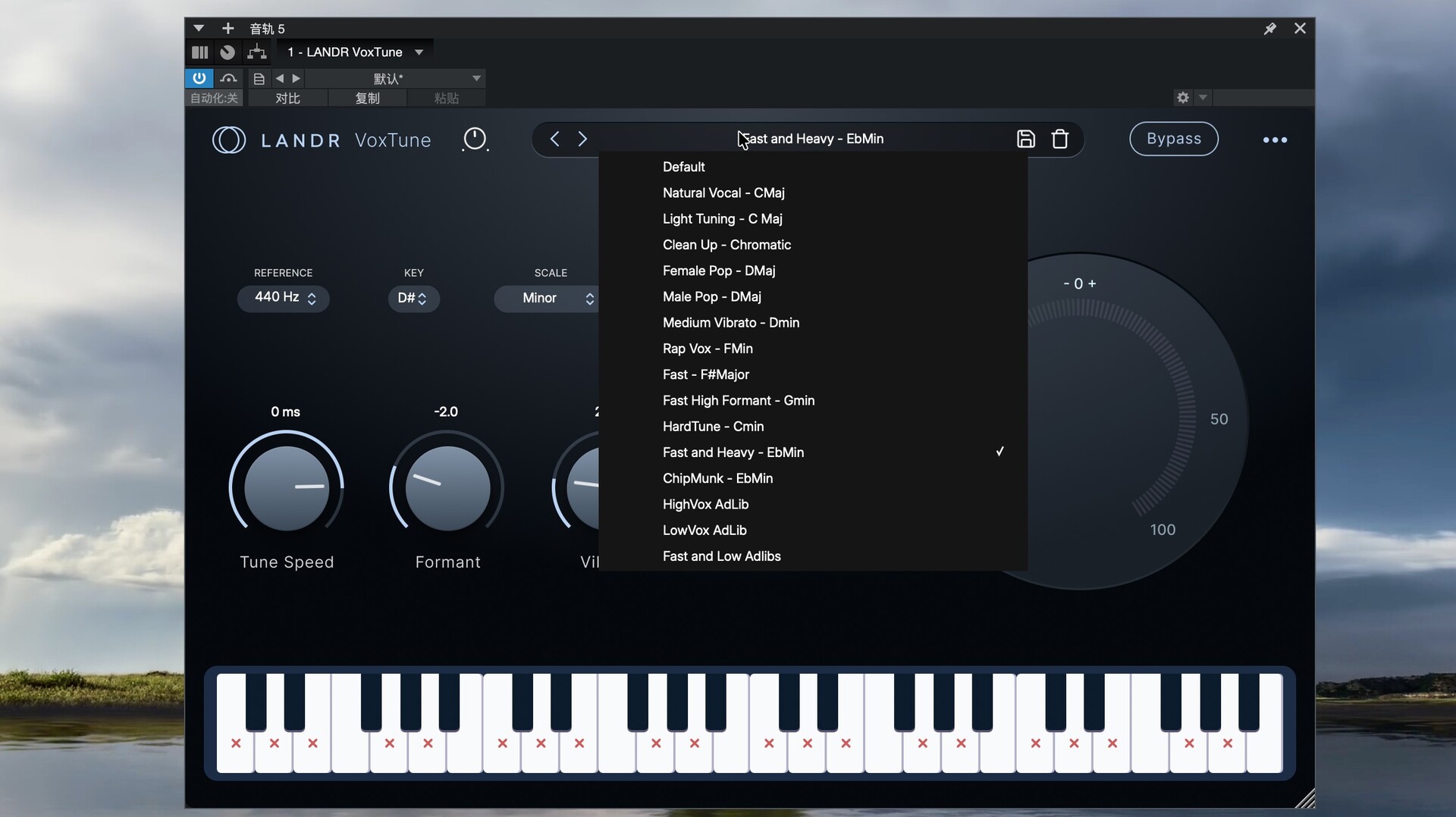This screenshot has height=817, width=1456.
Task: Toggle the Bypass button
Action: (x=1173, y=139)
